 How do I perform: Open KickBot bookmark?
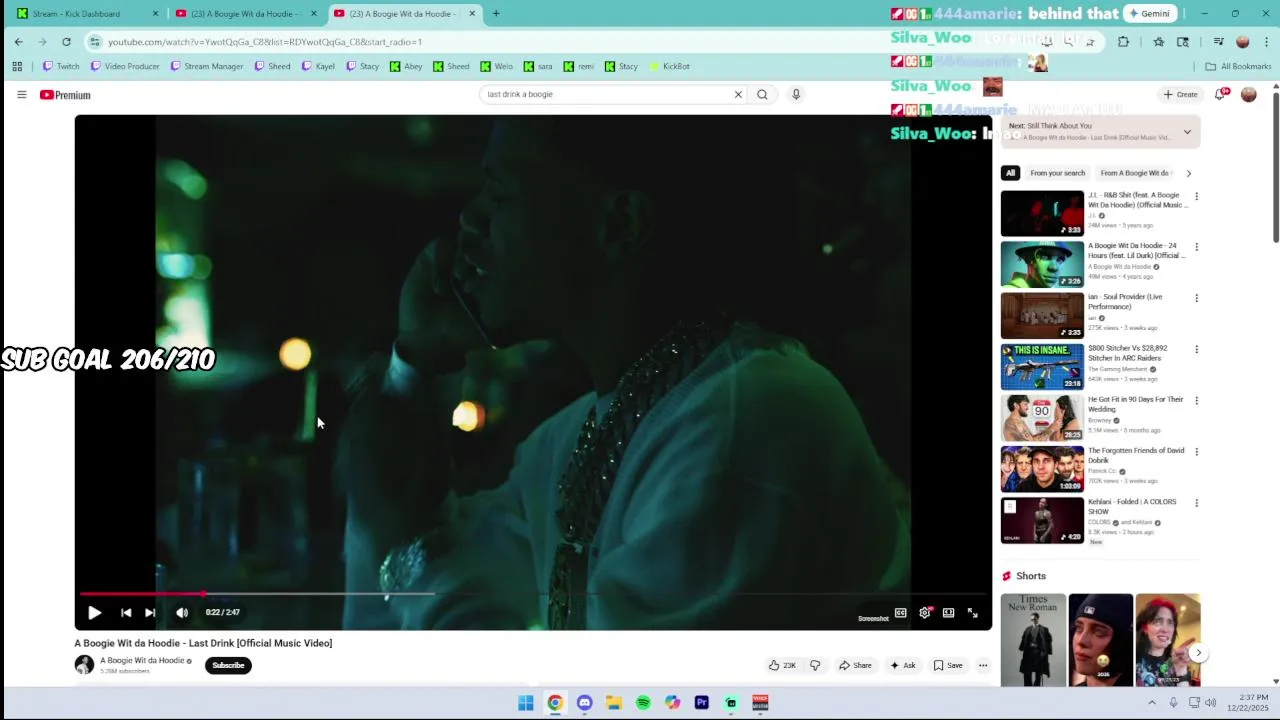coord(669,66)
